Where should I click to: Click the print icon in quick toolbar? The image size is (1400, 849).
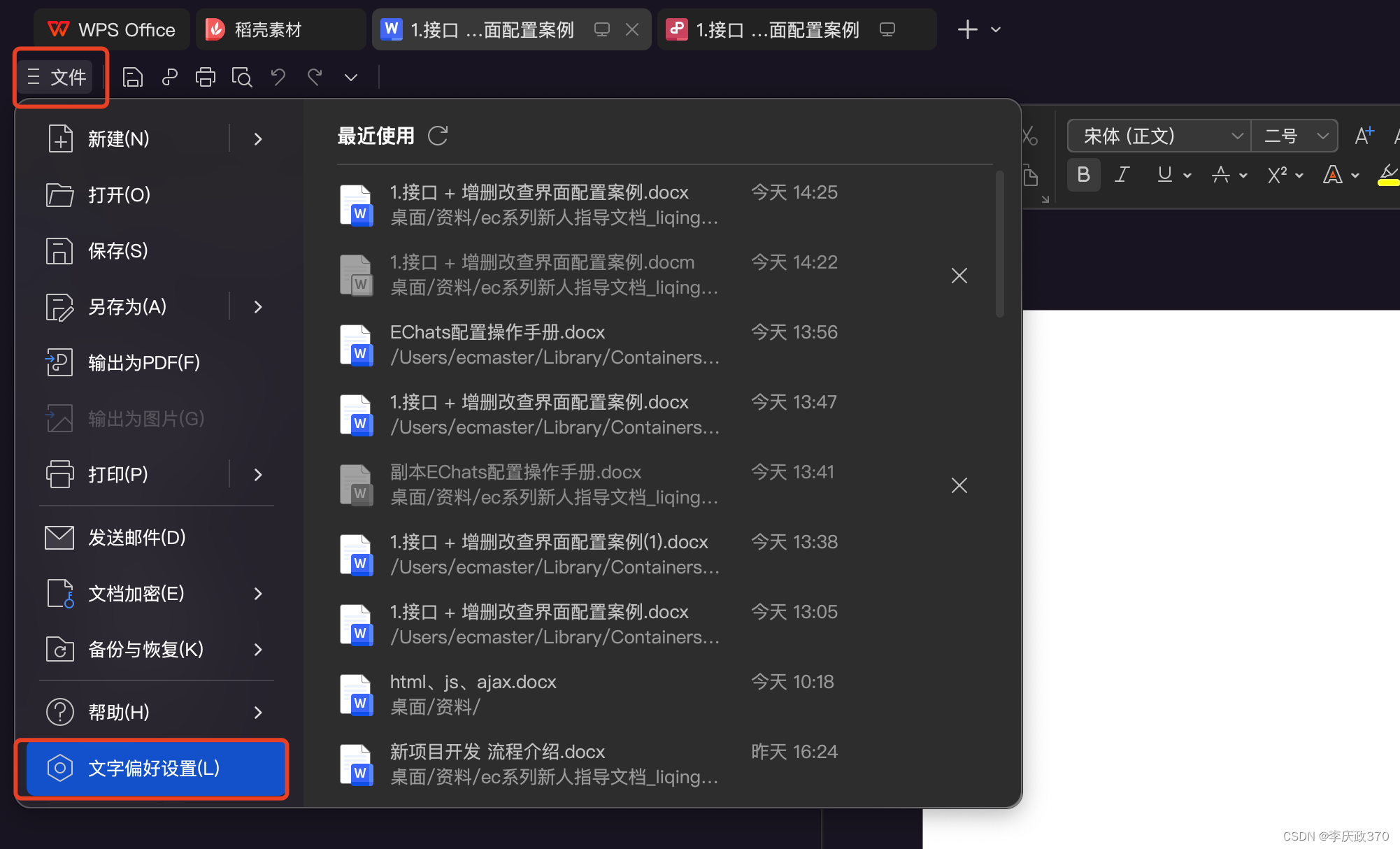click(x=205, y=77)
